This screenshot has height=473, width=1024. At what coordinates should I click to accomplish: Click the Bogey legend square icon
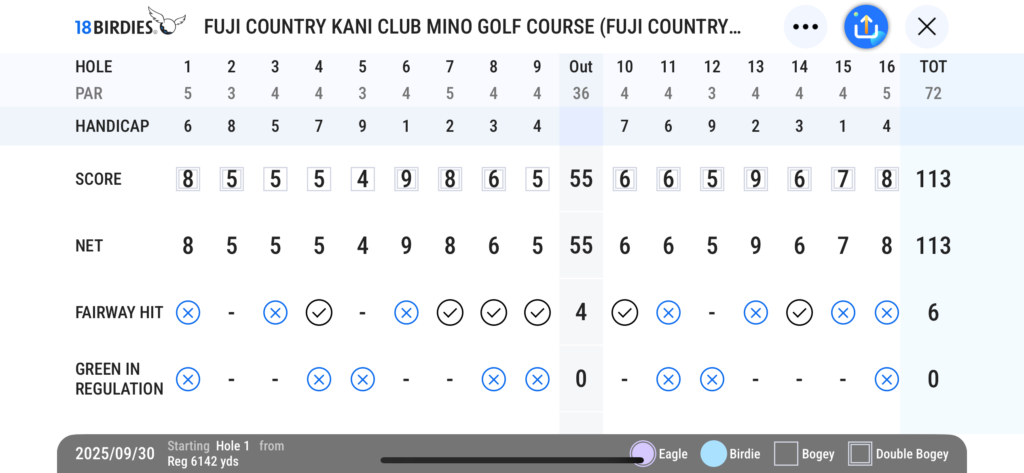coord(786,454)
